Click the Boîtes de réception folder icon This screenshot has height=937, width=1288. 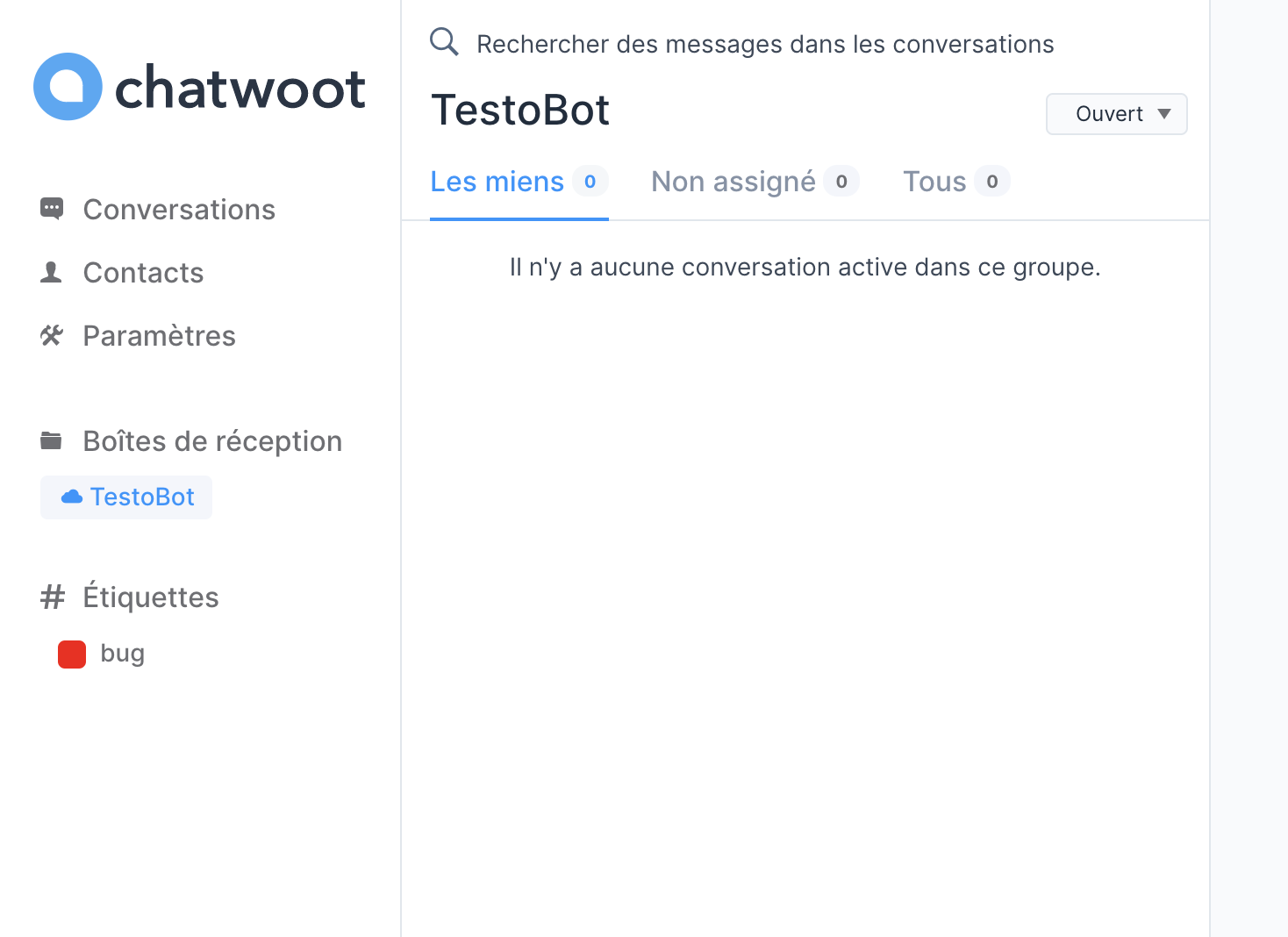52,440
